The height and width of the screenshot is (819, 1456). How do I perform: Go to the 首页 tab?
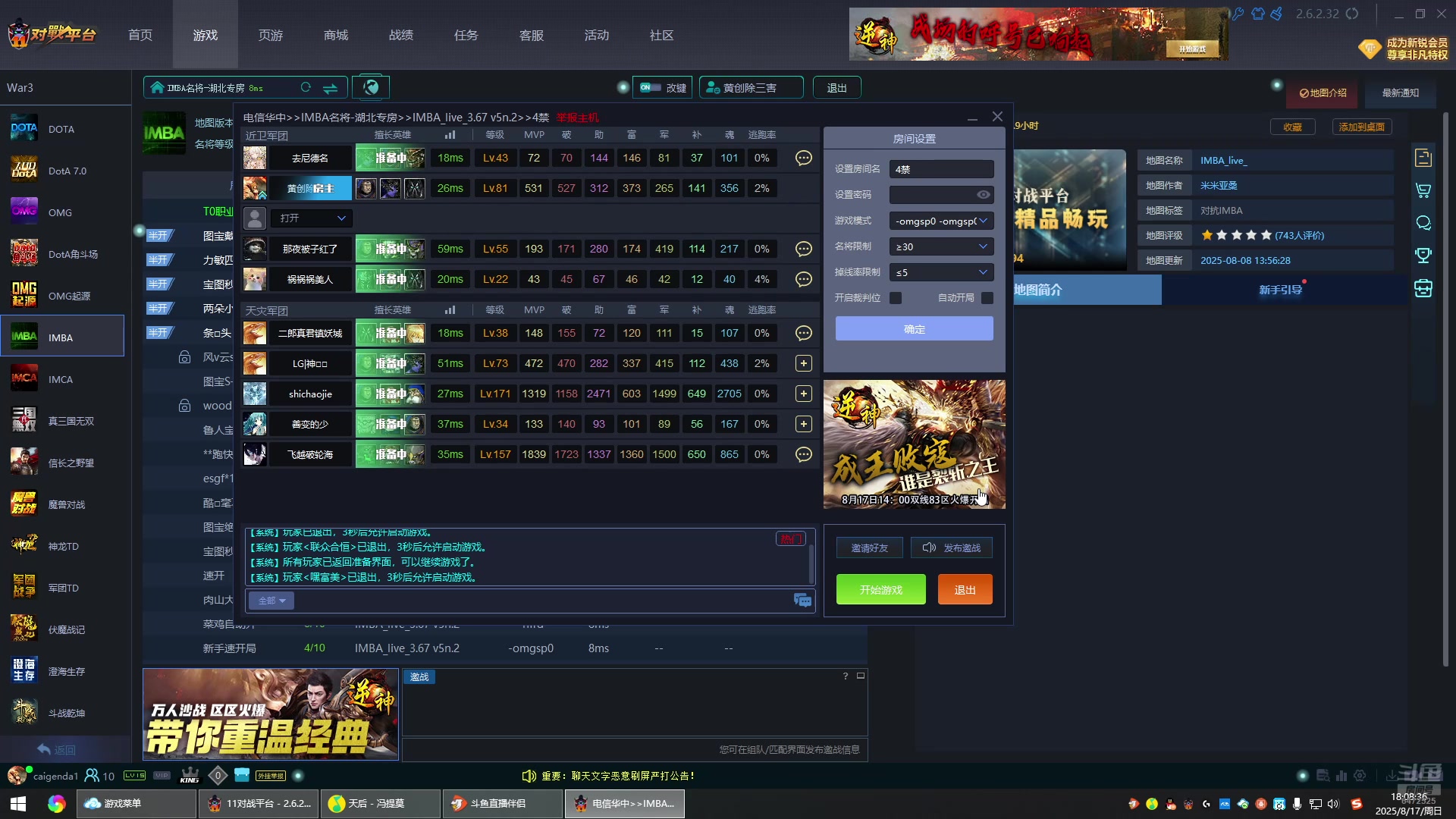coord(140,35)
